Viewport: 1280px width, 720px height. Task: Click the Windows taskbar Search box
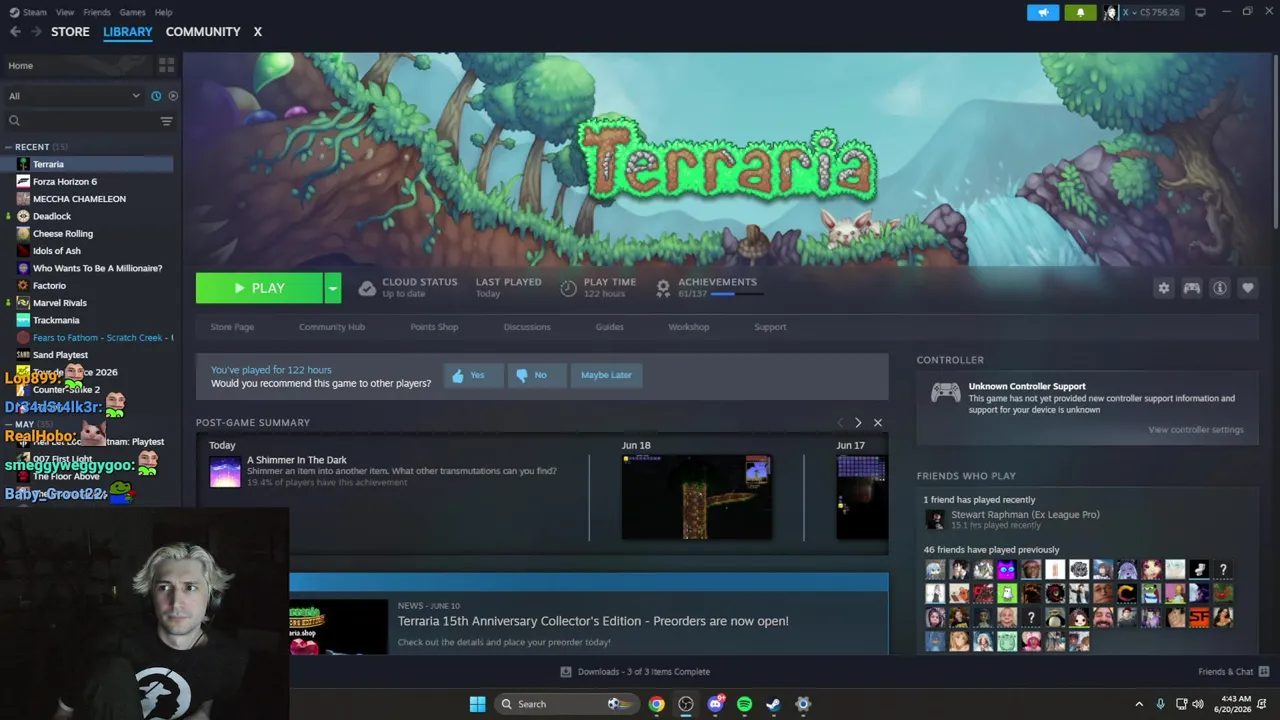click(x=565, y=704)
